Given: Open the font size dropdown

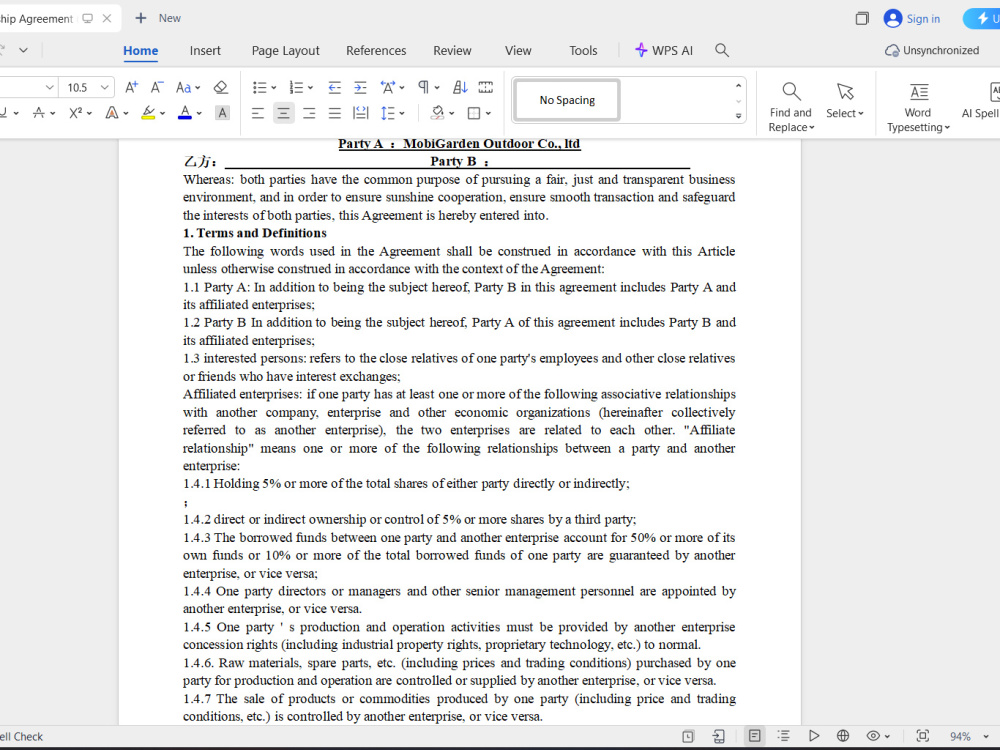Looking at the screenshot, I should pos(105,87).
